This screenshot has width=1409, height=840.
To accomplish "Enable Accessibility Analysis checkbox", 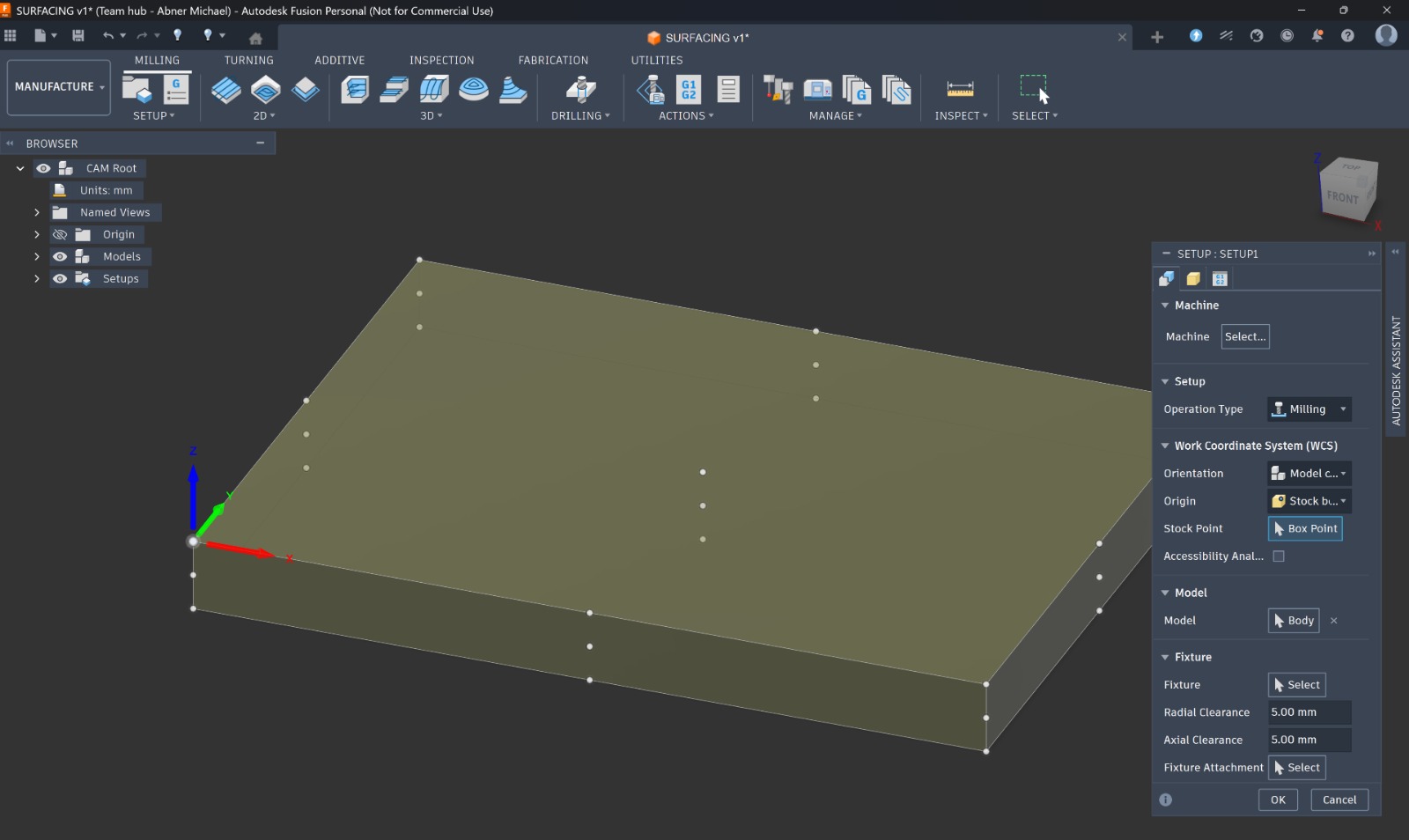I will 1279,556.
